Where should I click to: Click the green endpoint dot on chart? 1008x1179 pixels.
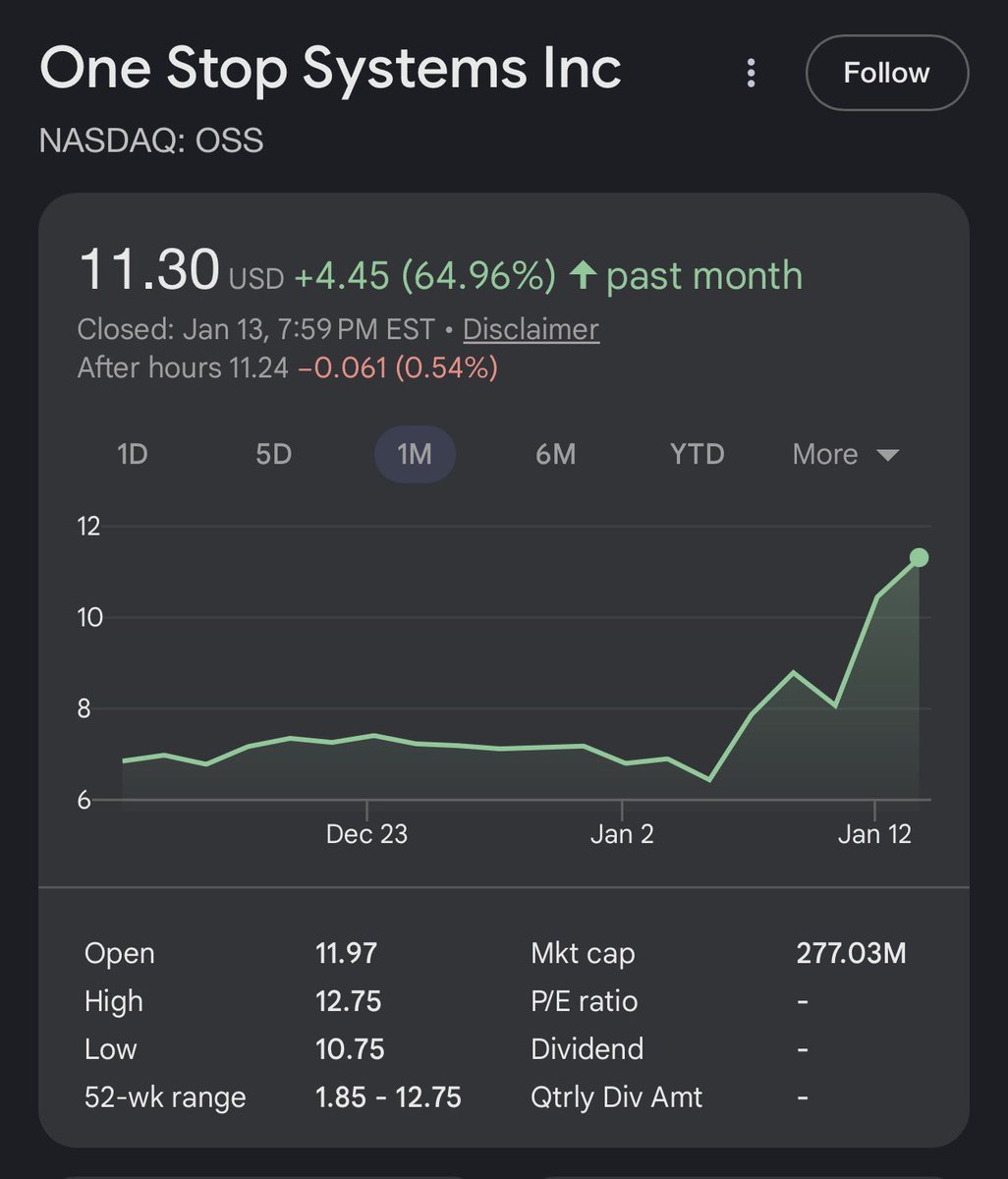(919, 558)
